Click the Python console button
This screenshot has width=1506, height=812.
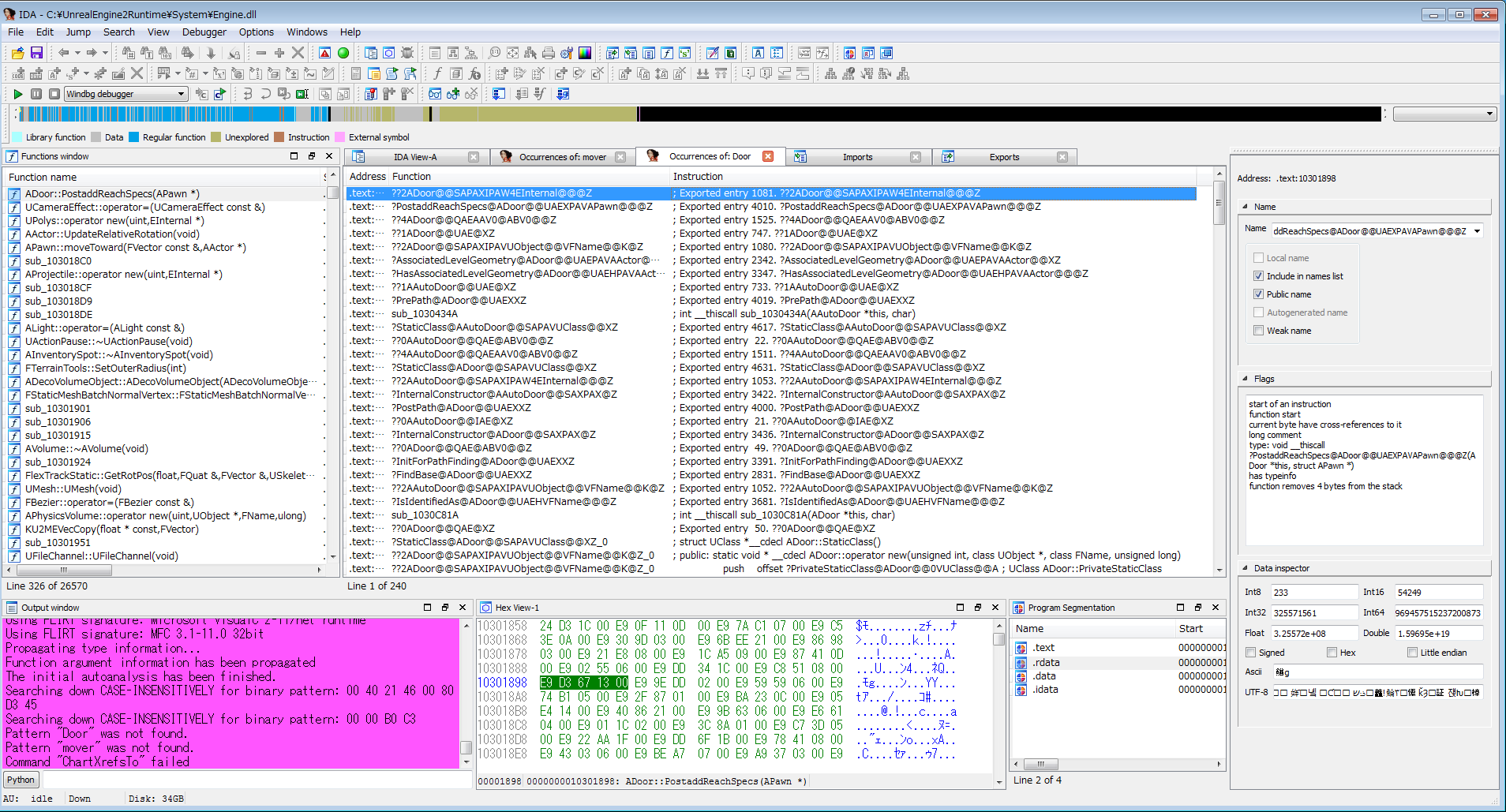(x=21, y=780)
